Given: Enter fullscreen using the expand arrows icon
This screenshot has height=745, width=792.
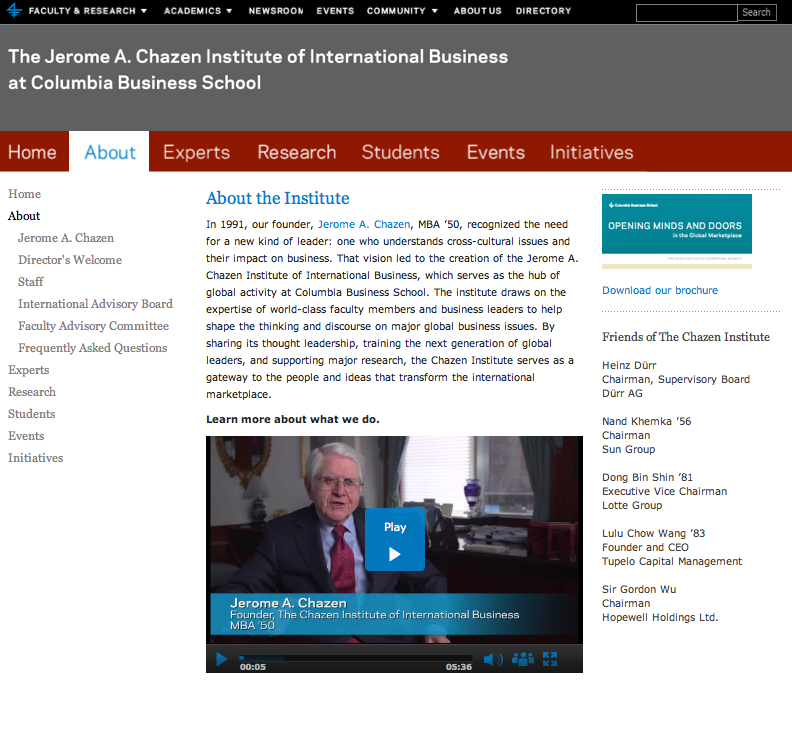Looking at the screenshot, I should tap(549, 659).
